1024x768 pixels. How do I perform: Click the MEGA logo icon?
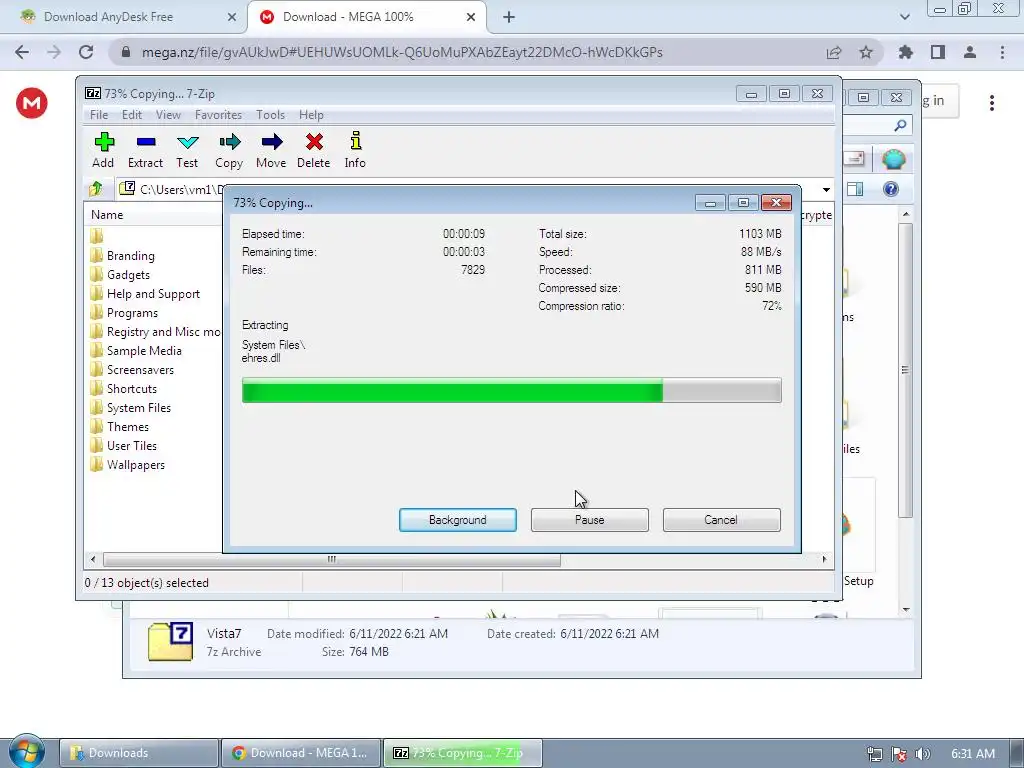(x=31, y=103)
